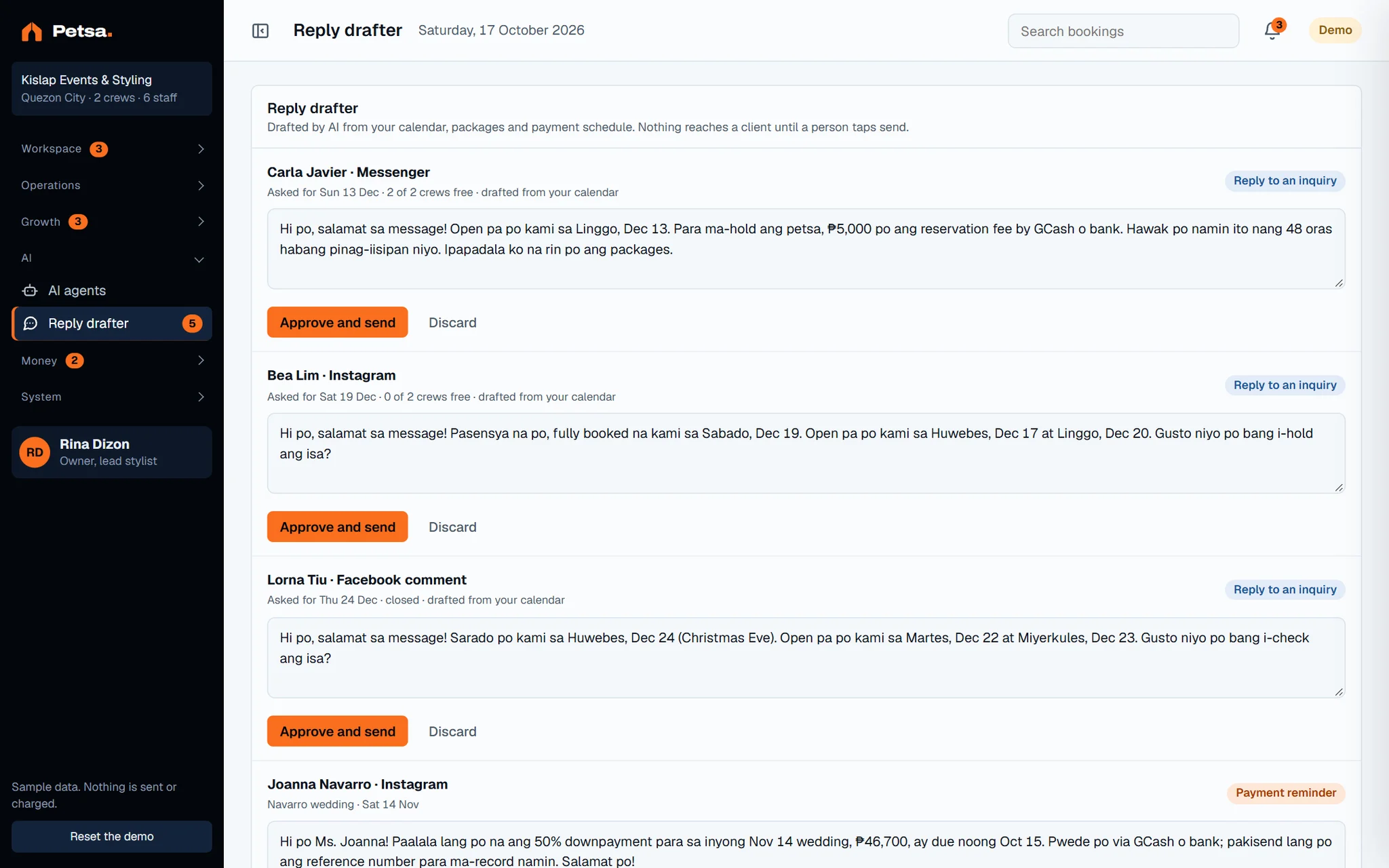Collapse sidebar using panel toggle icon
The width and height of the screenshot is (1389, 868).
tap(260, 31)
